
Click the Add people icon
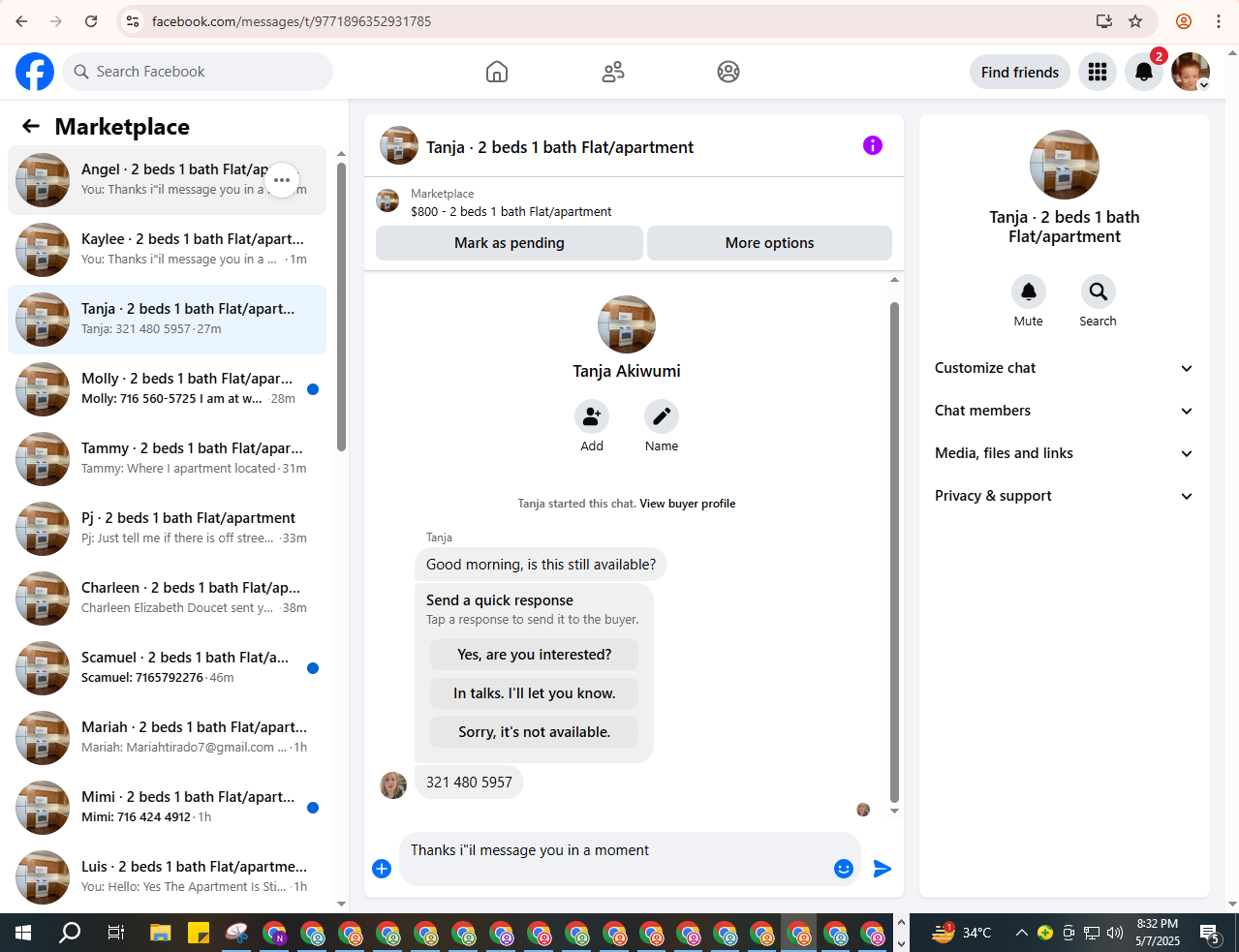coord(592,416)
